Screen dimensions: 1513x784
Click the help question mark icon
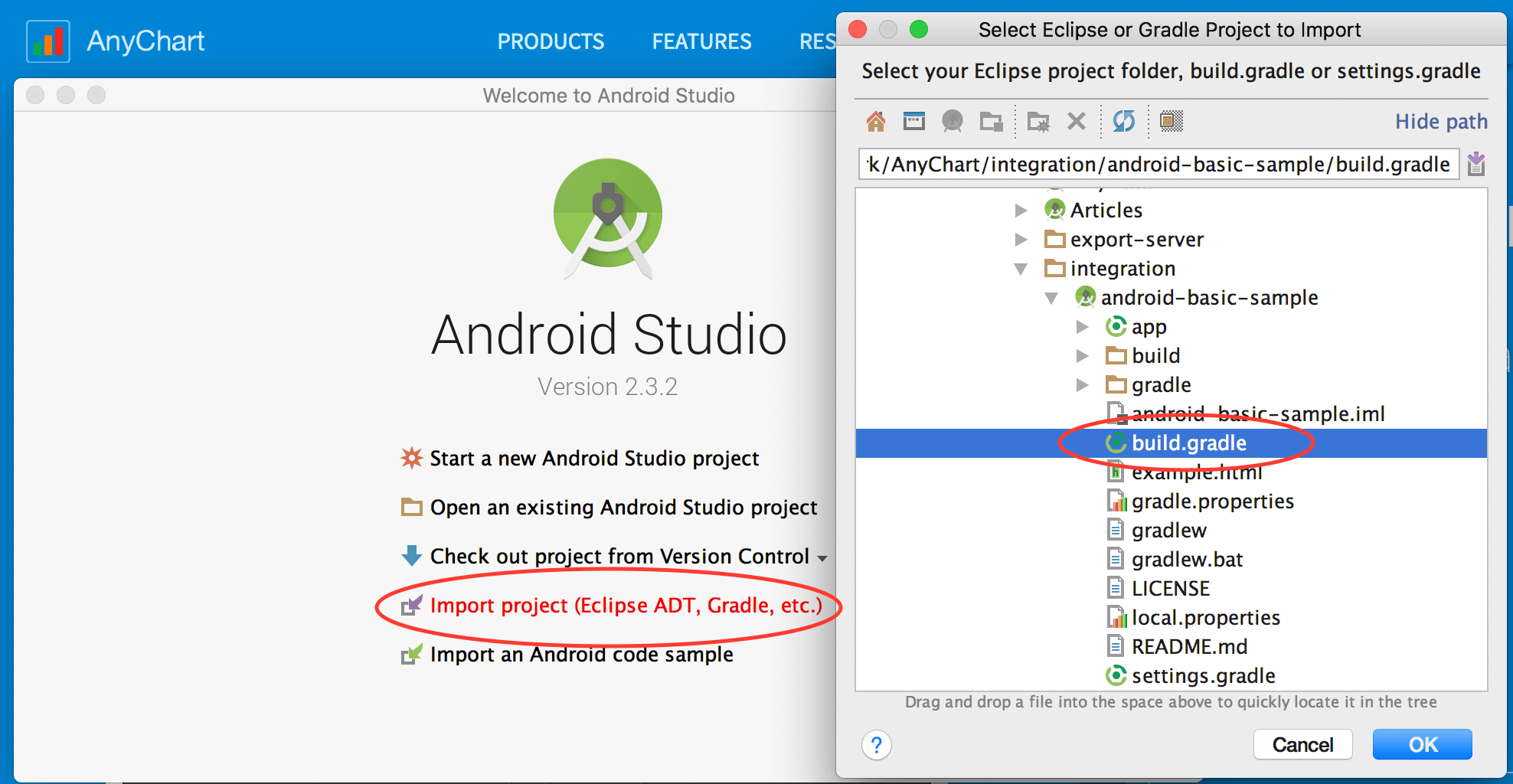tap(876, 745)
